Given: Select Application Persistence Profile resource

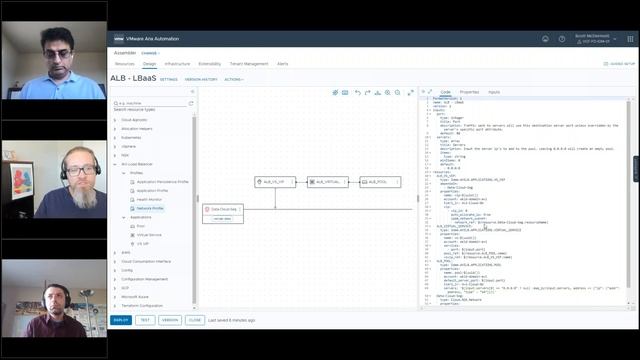Looking at the screenshot, I should pyautogui.click(x=162, y=182).
